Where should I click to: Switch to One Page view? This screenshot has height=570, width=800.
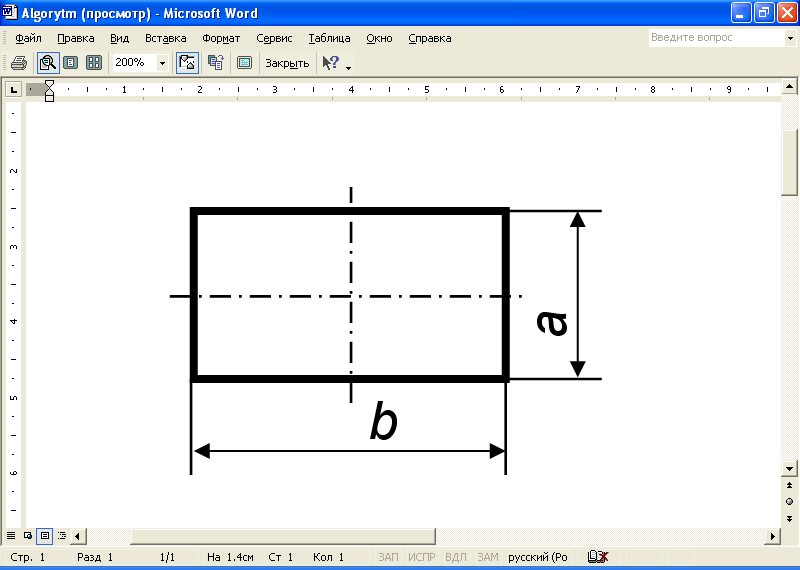tap(71, 63)
